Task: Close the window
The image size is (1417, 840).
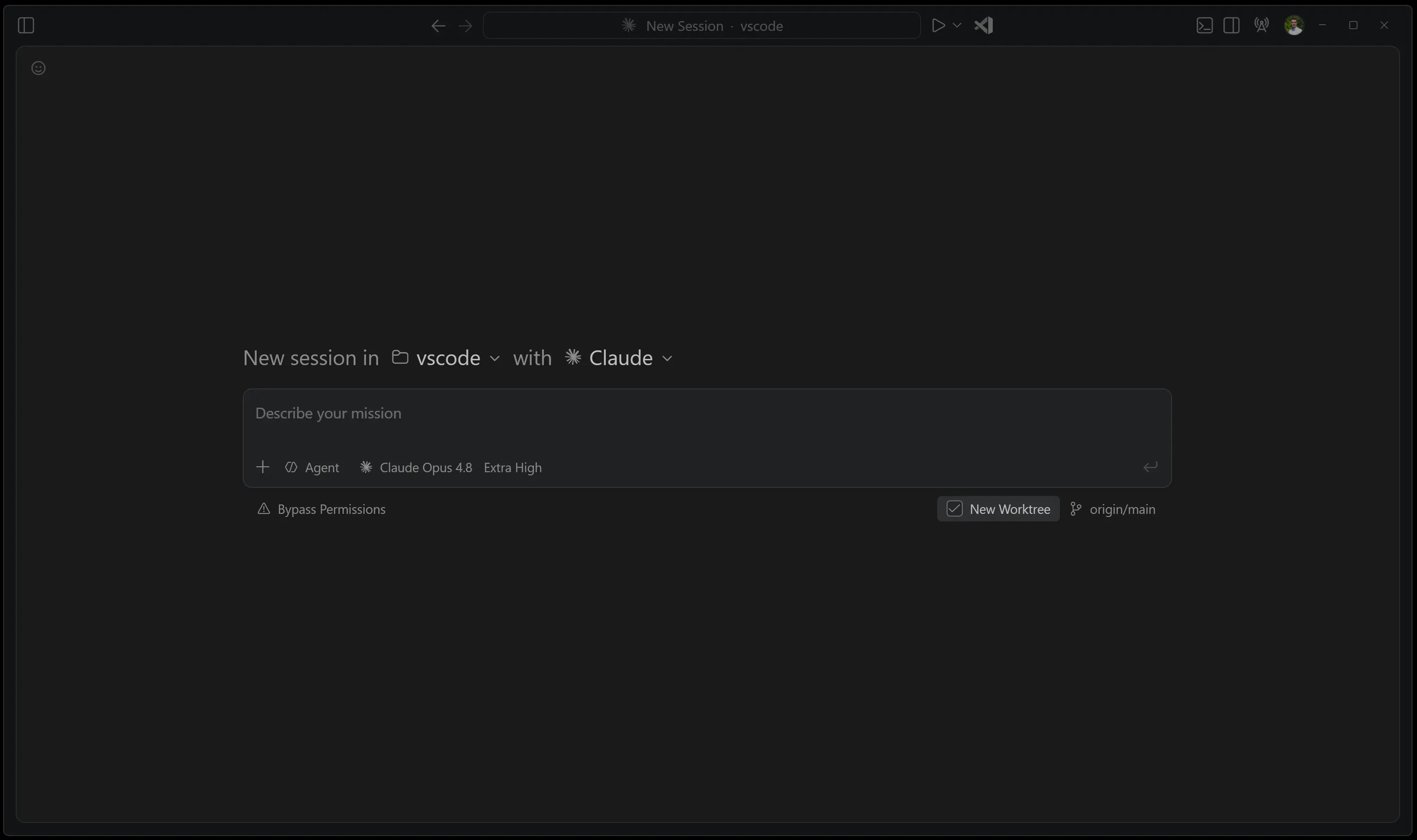Action: pyautogui.click(x=1384, y=26)
